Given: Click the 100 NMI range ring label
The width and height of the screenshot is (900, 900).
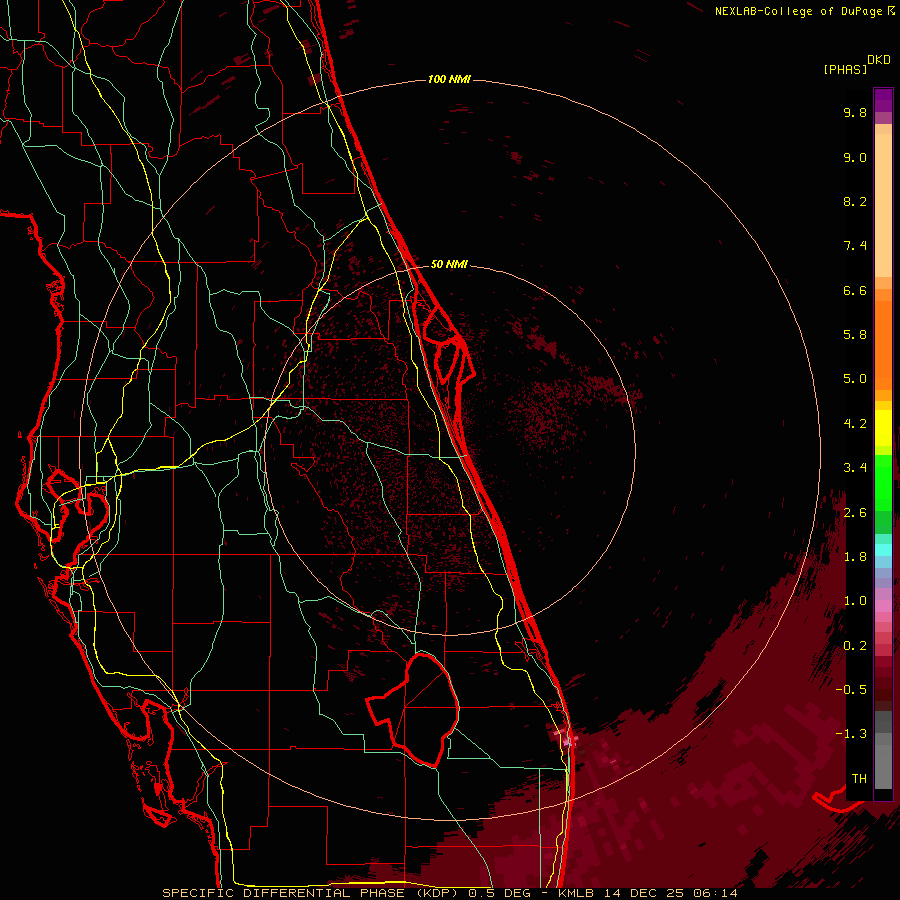Looking at the screenshot, I should (449, 79).
